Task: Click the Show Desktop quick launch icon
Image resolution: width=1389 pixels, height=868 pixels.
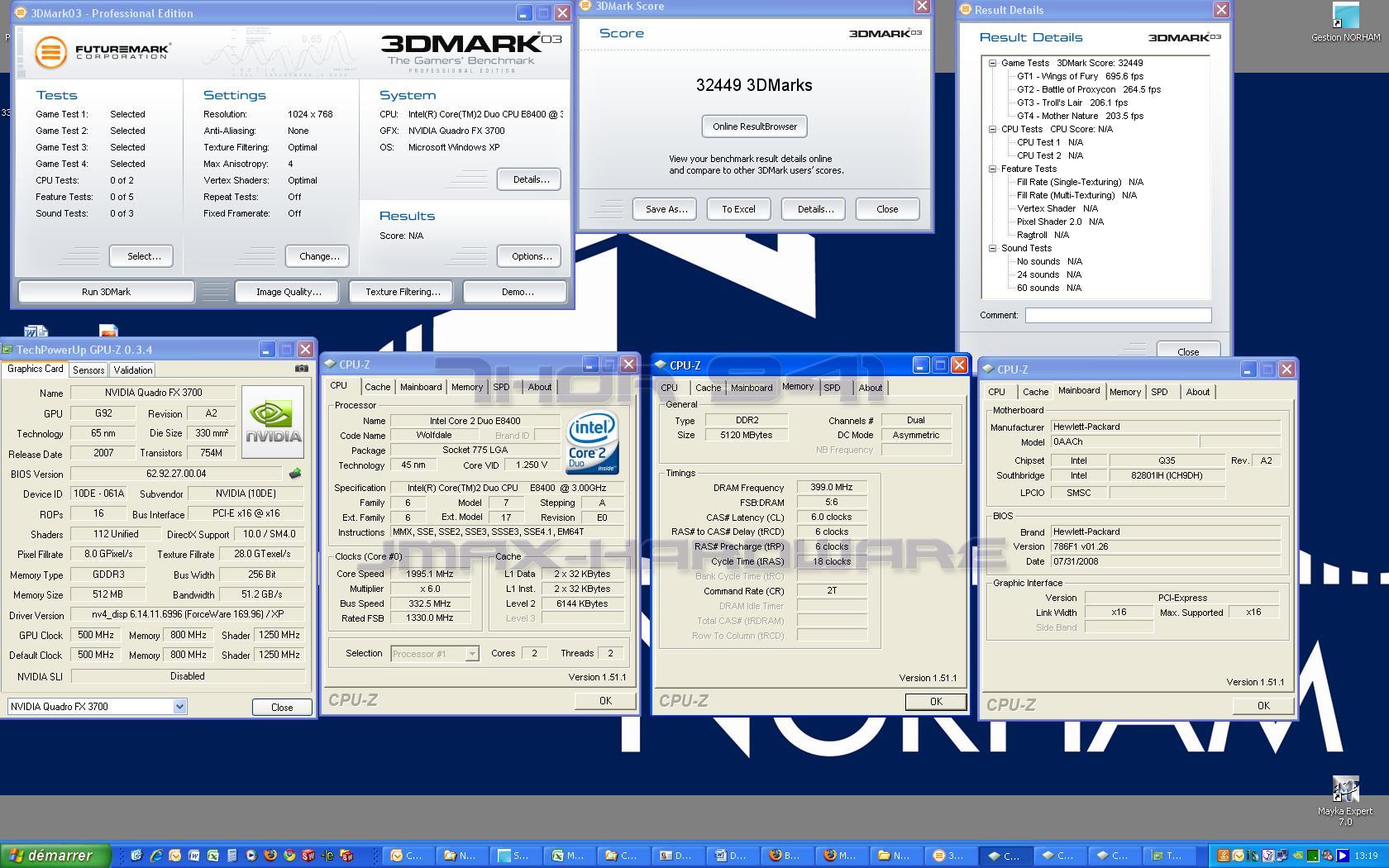Action: point(136,856)
